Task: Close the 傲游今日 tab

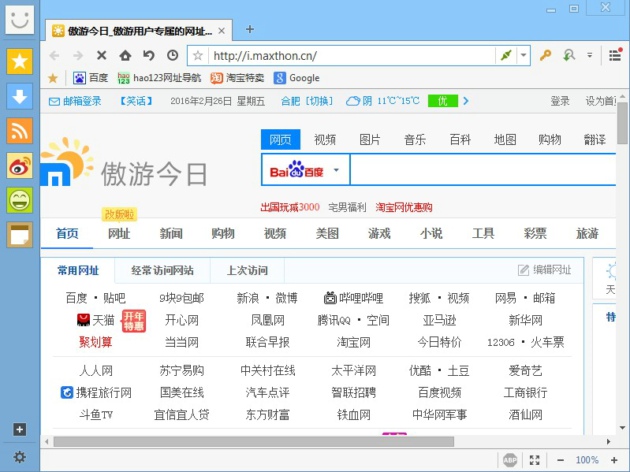Action: tap(221, 31)
